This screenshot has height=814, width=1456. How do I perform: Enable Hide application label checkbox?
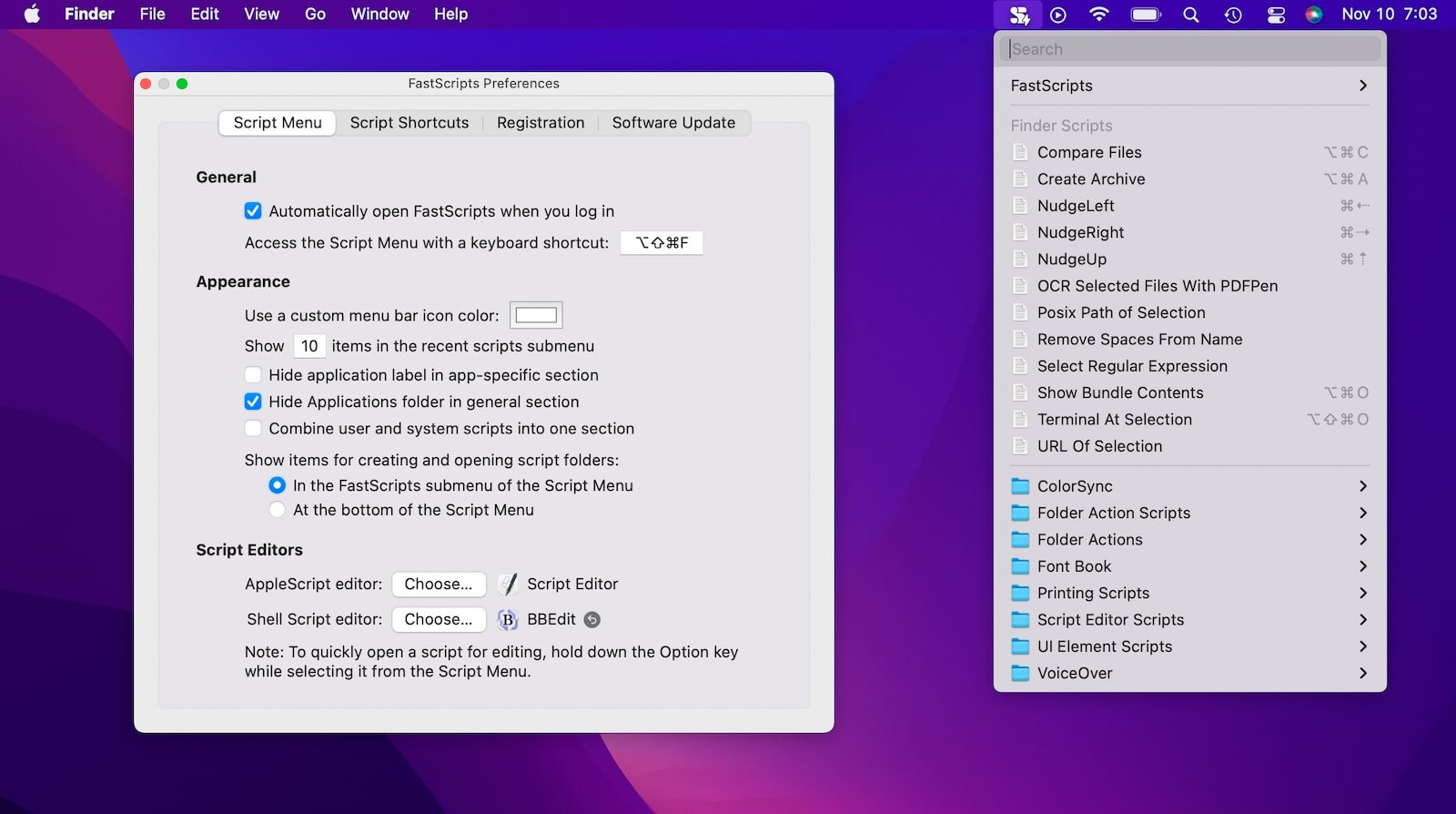253,375
